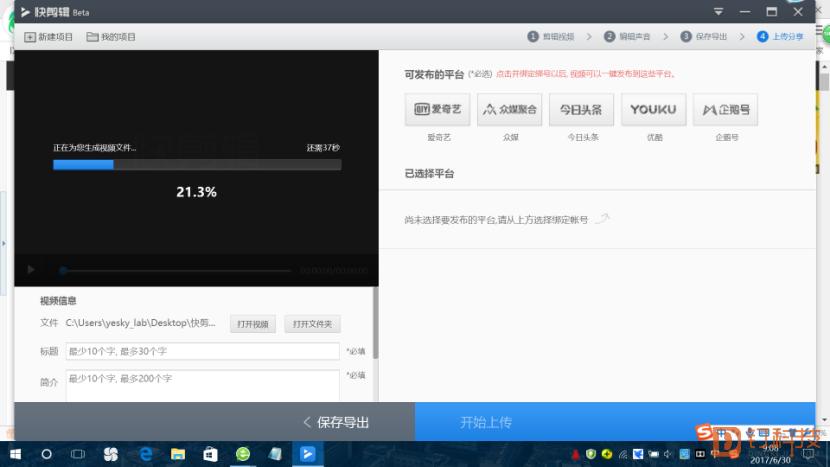Go to step 2 编辑声音
Image resolution: width=830 pixels, height=467 pixels.
tap(627, 37)
